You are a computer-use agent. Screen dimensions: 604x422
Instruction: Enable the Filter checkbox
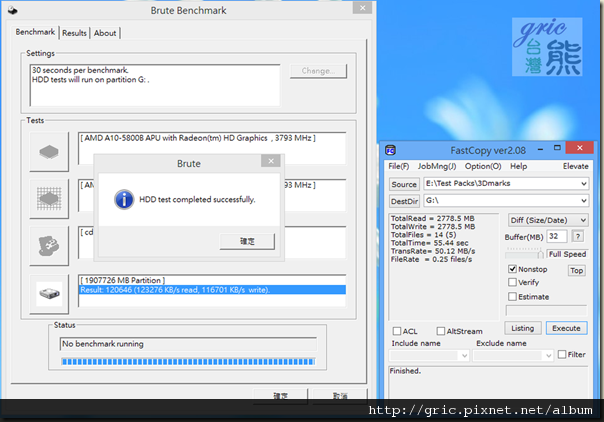562,354
